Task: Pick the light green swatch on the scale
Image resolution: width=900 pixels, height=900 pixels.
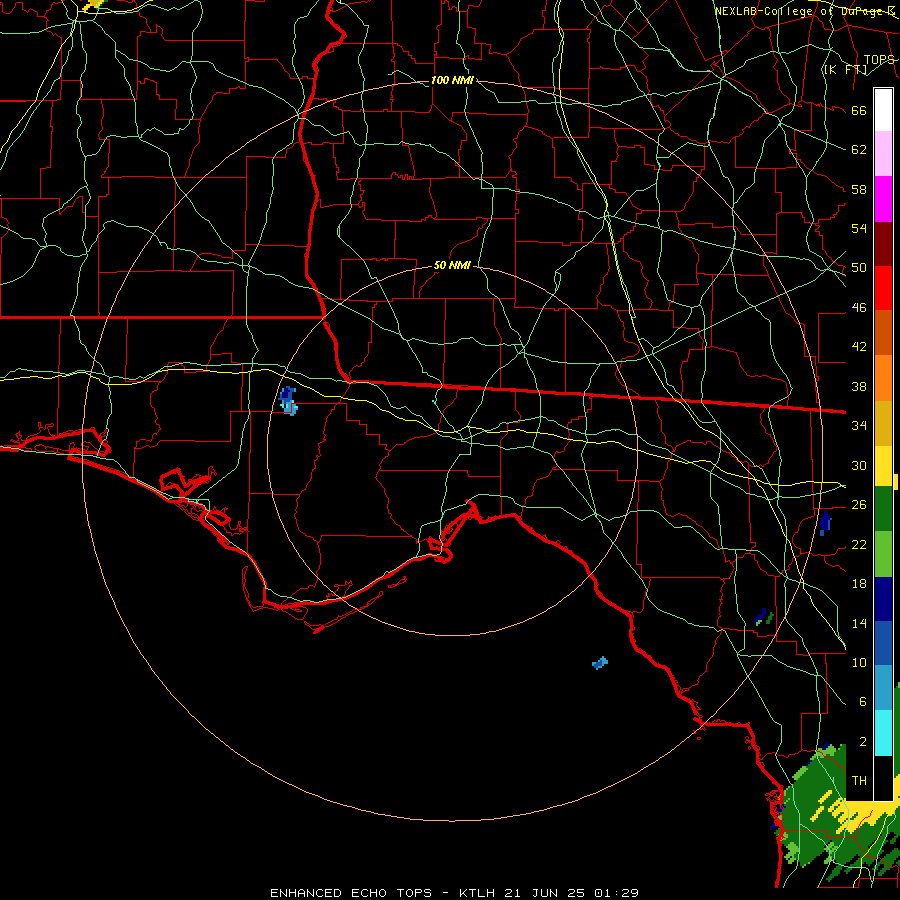Action: click(x=883, y=554)
